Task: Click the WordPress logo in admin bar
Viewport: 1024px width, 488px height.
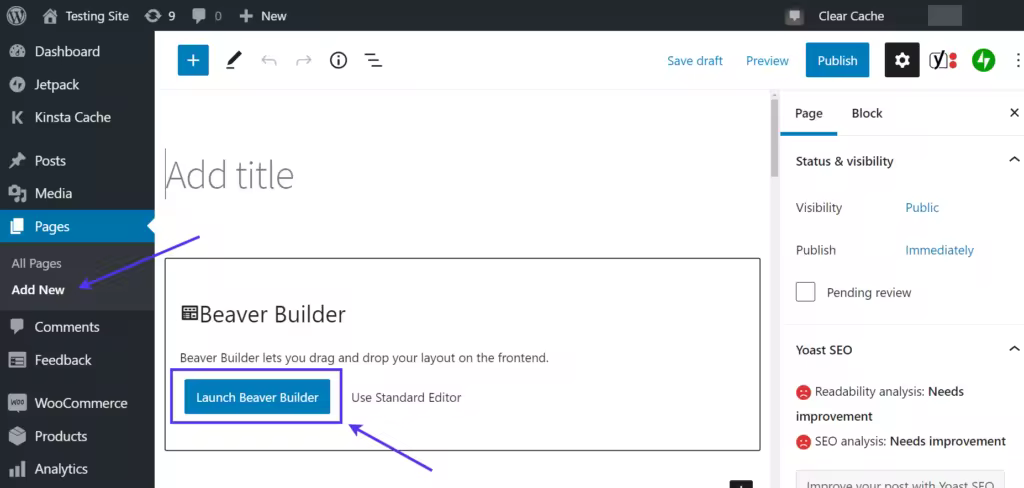Action: 16,16
